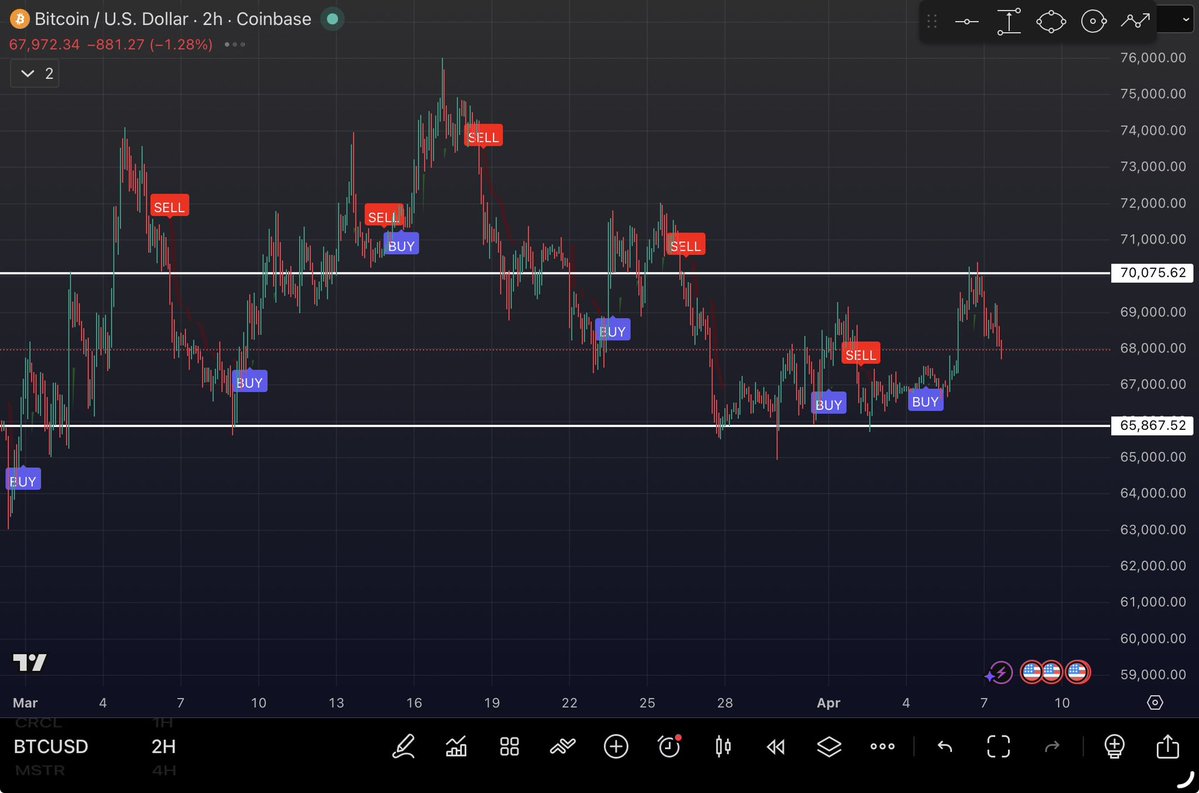Change the candlestick chart type
Screen dimensions: 1199x793
[x=723, y=746]
